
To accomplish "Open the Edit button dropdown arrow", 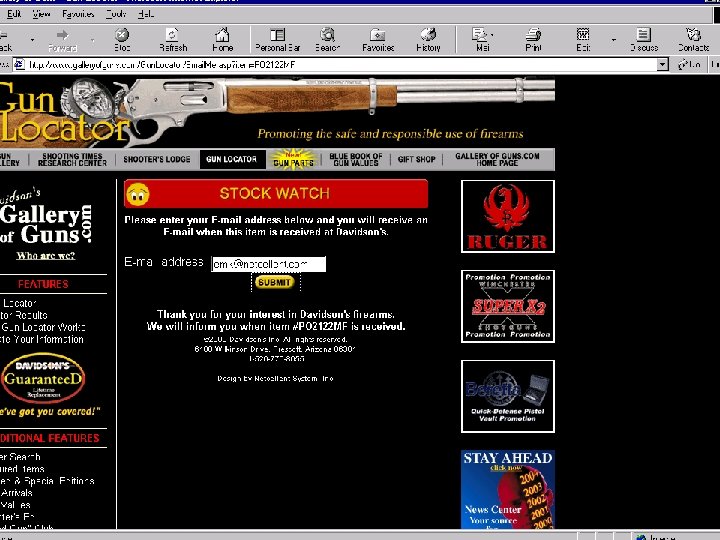I will click(x=614, y=40).
